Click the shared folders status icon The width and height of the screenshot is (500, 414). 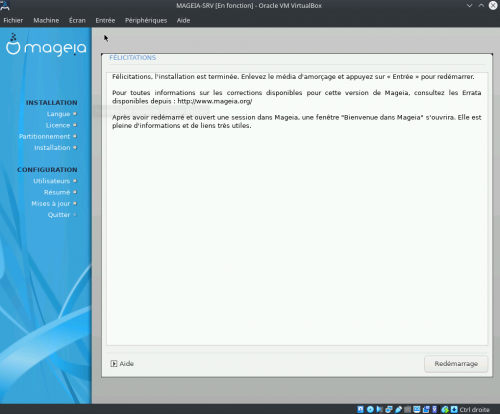pyautogui.click(x=407, y=409)
